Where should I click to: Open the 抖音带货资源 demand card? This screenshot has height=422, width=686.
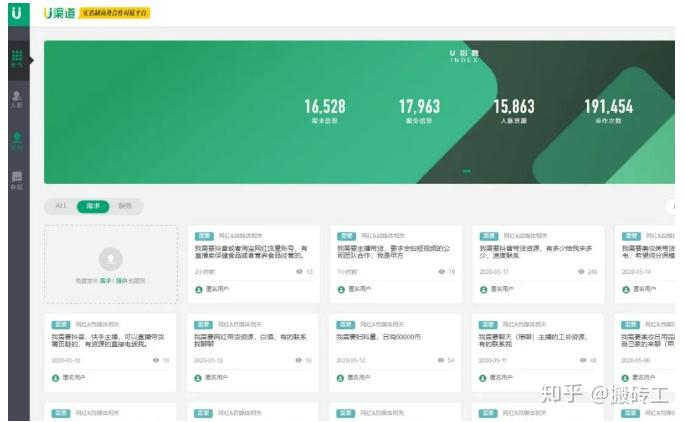(538, 264)
